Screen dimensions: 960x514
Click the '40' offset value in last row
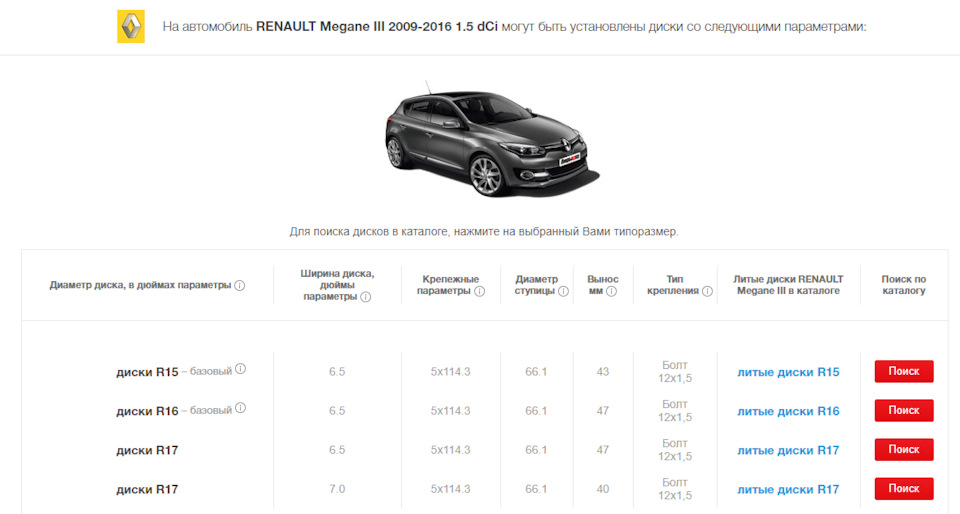coord(602,489)
